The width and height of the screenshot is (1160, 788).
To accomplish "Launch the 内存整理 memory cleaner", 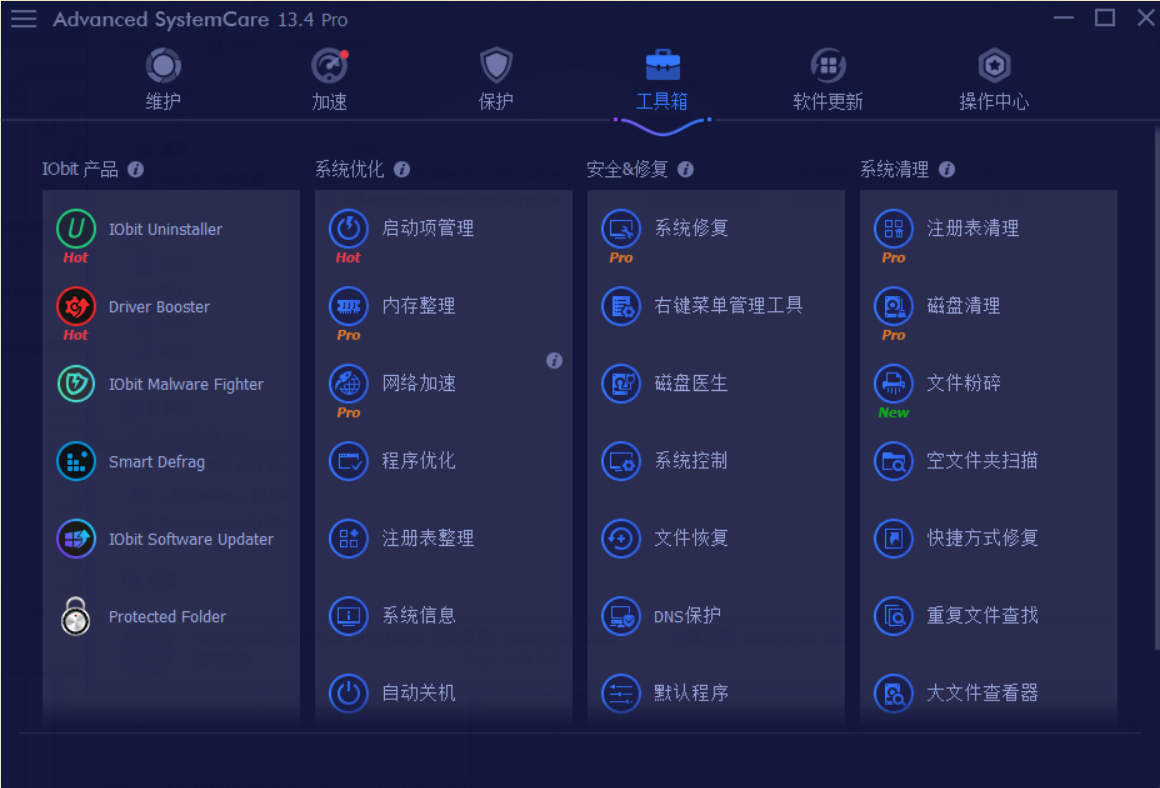I will point(400,306).
